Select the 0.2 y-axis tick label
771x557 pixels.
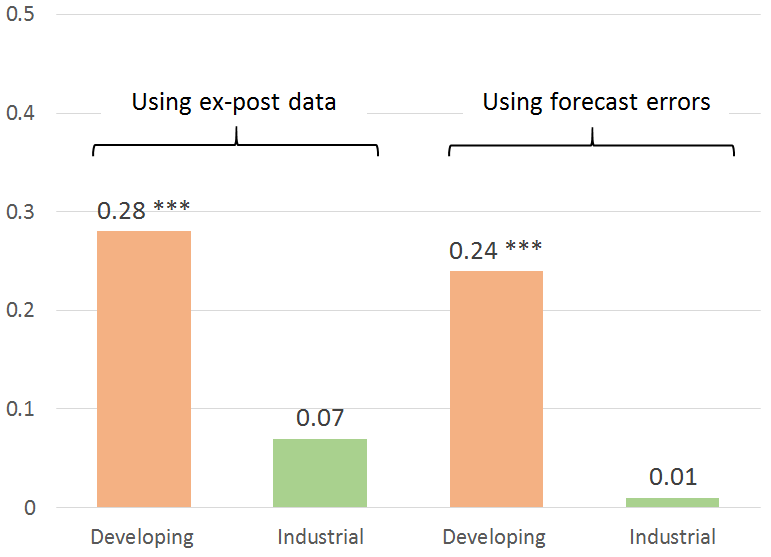(x=20, y=311)
